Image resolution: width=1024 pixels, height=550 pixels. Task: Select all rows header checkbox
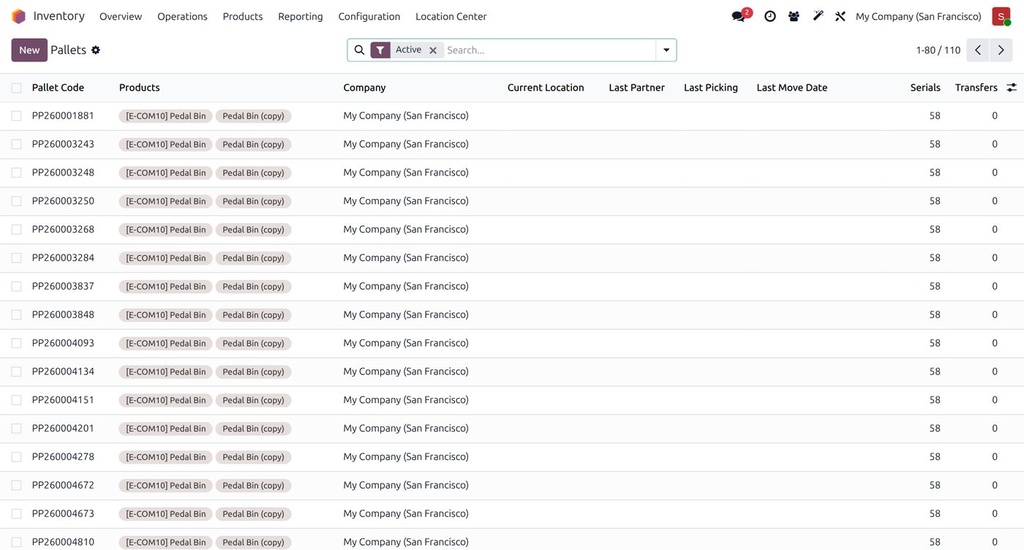pyautogui.click(x=16, y=88)
